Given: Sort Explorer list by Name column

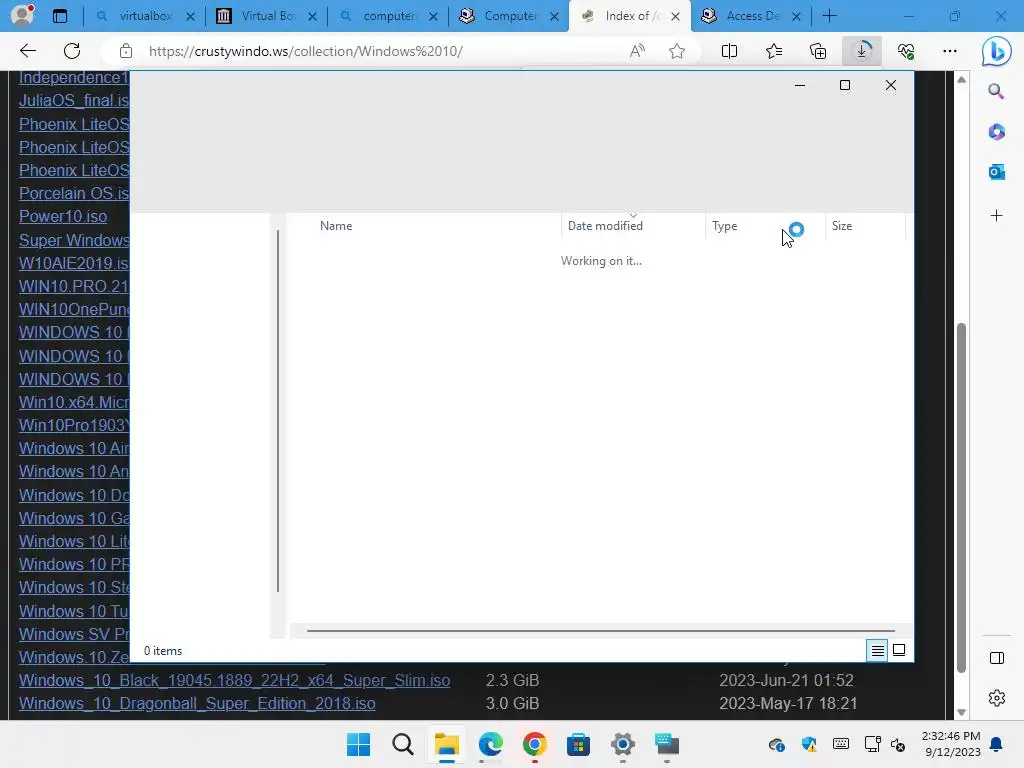Looking at the screenshot, I should click(336, 226).
